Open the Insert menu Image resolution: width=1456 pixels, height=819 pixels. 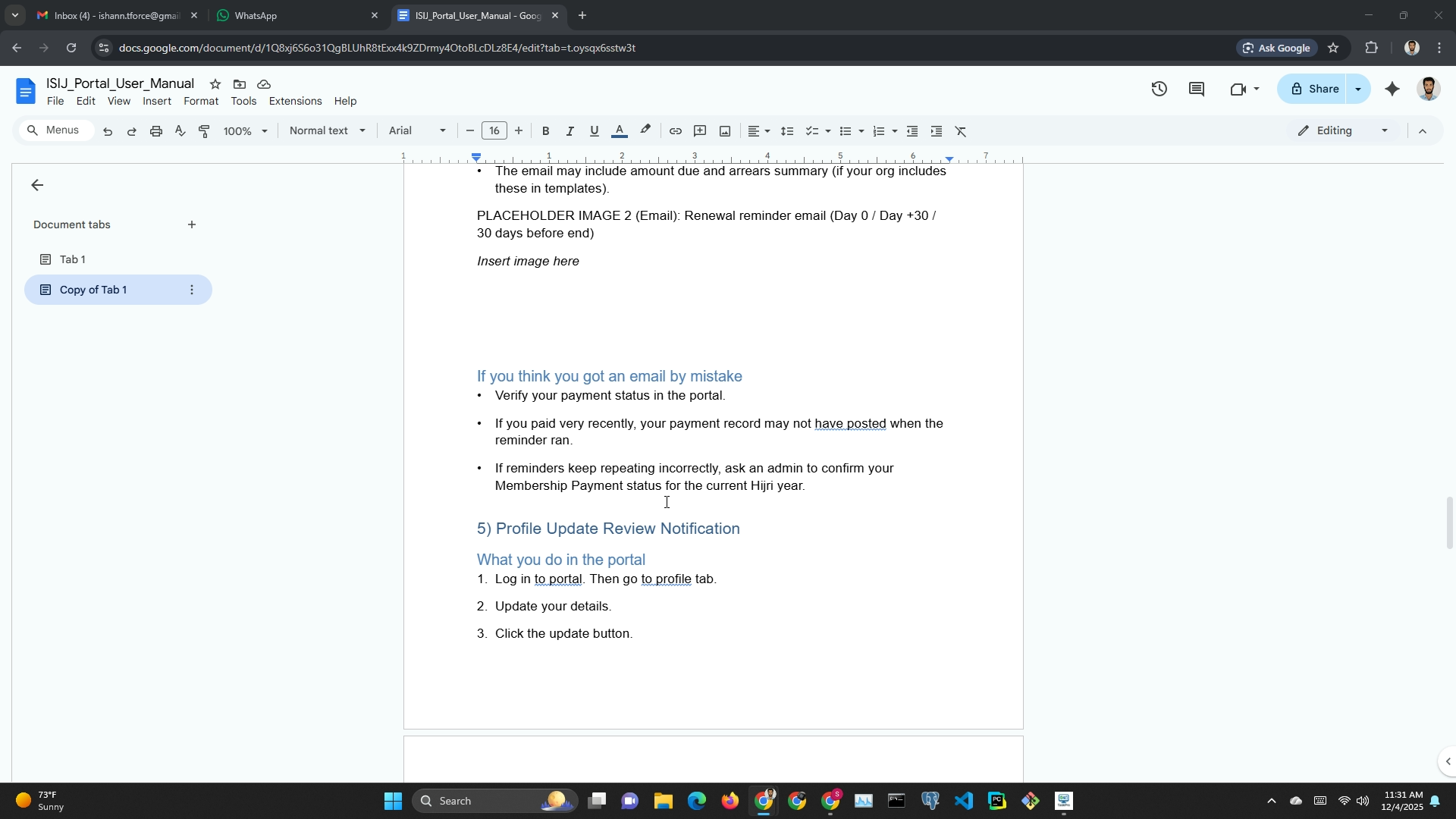coord(156,101)
